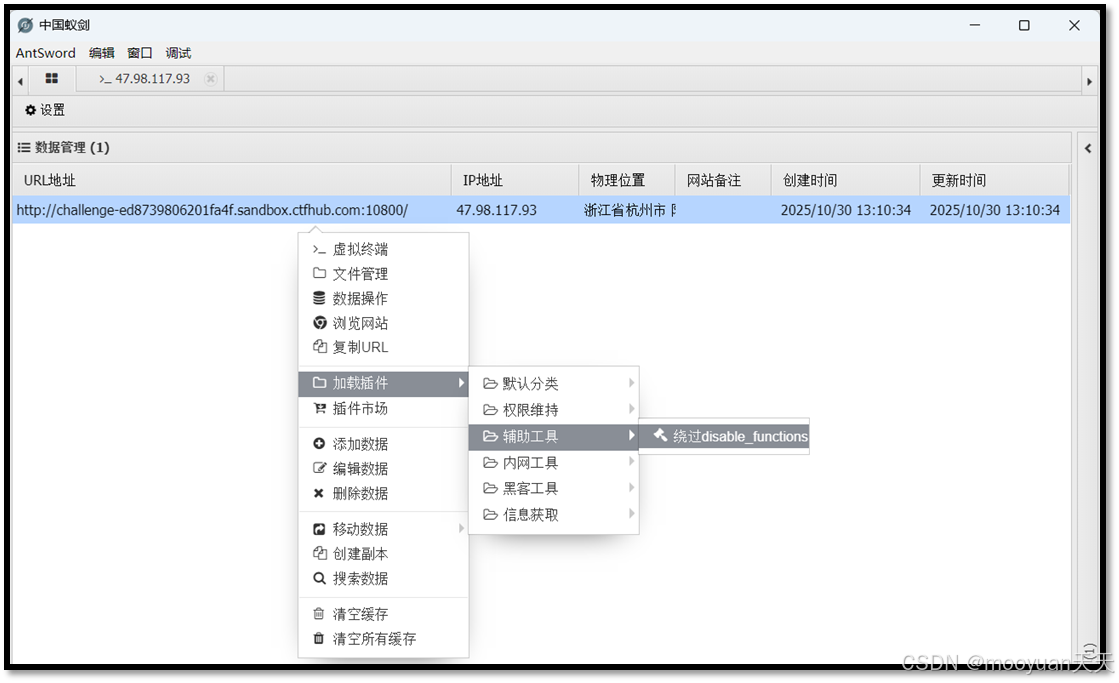
Task: Click the AntSword logo in the title bar
Action: click(x=25, y=26)
